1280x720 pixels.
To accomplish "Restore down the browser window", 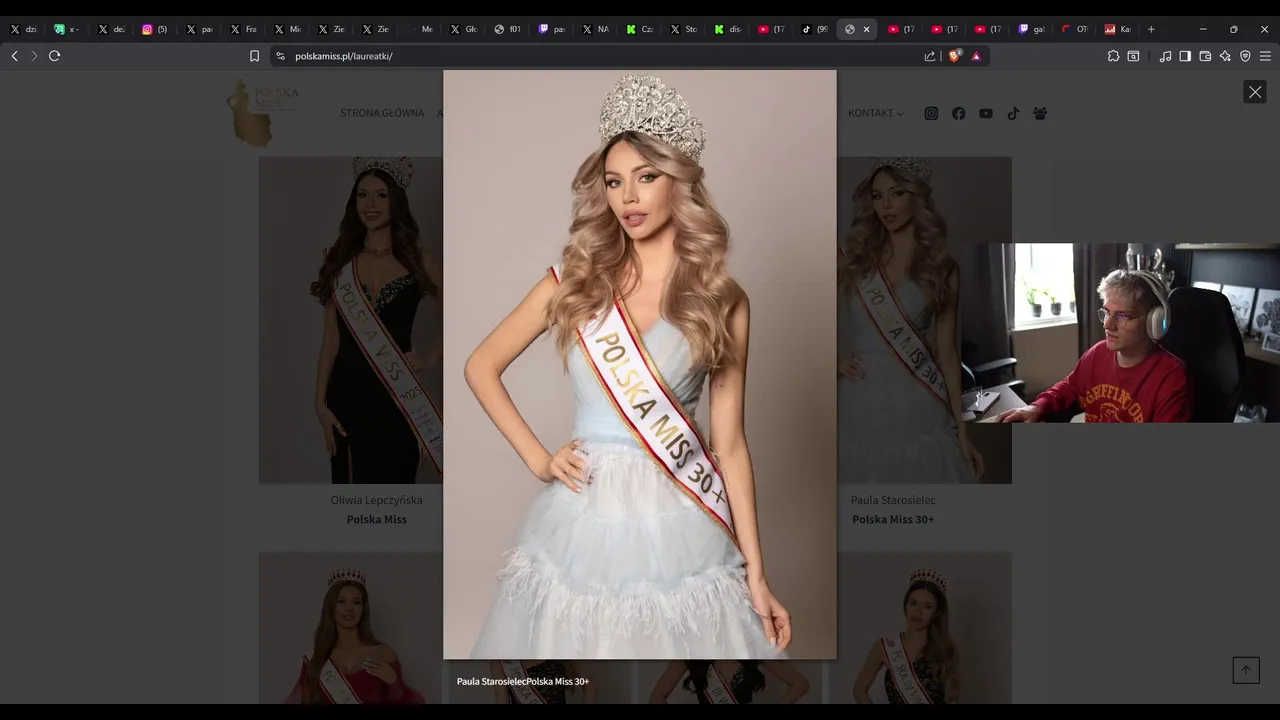I will (1233, 29).
